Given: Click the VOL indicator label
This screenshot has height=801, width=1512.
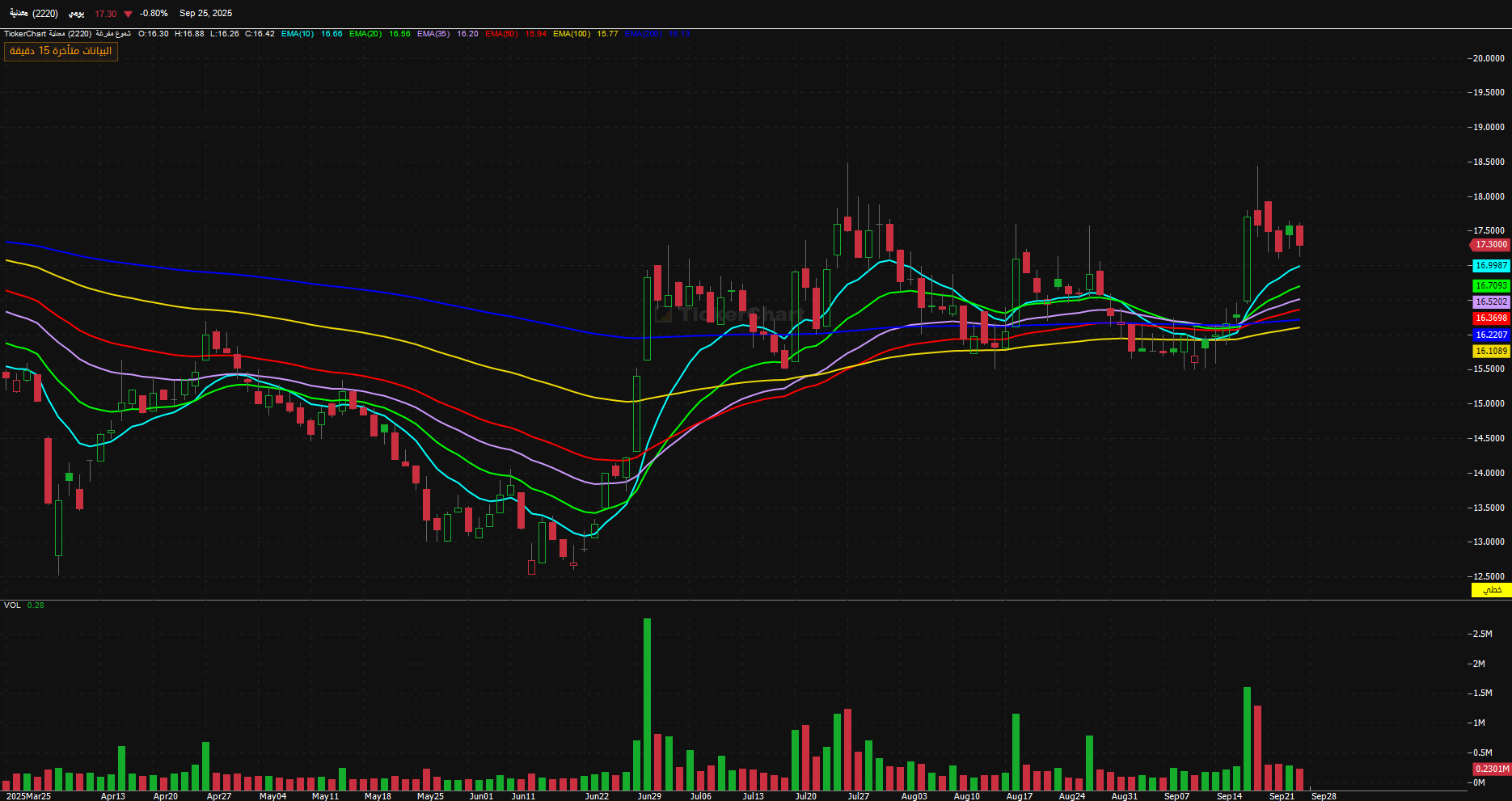Looking at the screenshot, I should pos(12,605).
